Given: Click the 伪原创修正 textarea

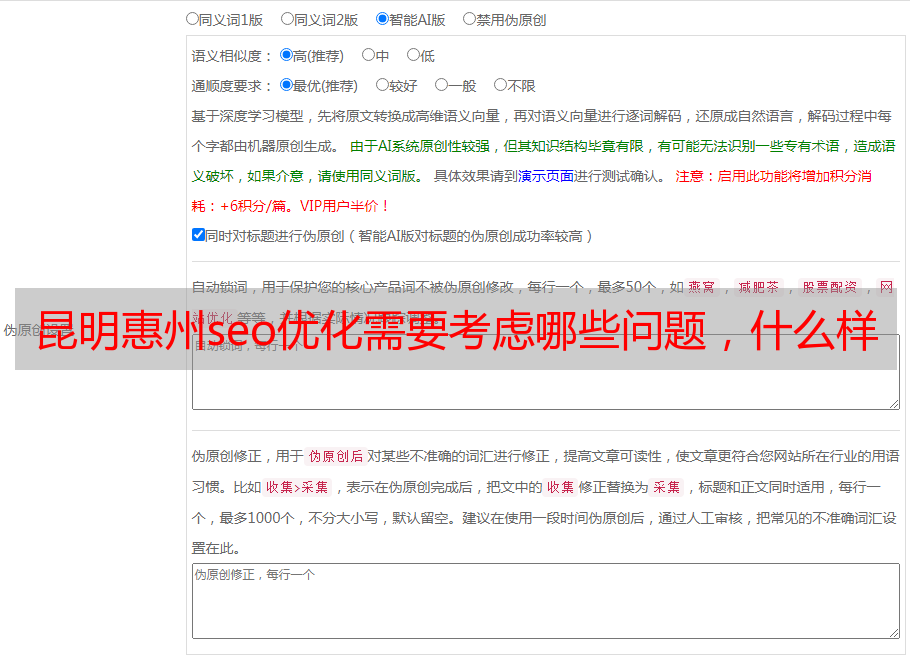Looking at the screenshot, I should tap(546, 601).
